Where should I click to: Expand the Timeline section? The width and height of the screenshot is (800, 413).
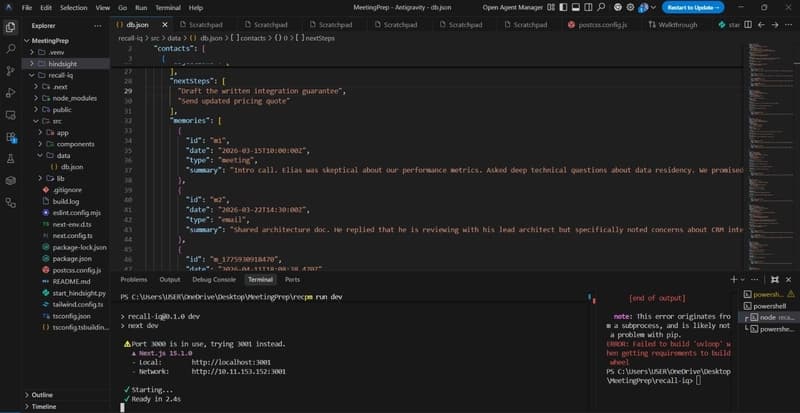[x=43, y=406]
